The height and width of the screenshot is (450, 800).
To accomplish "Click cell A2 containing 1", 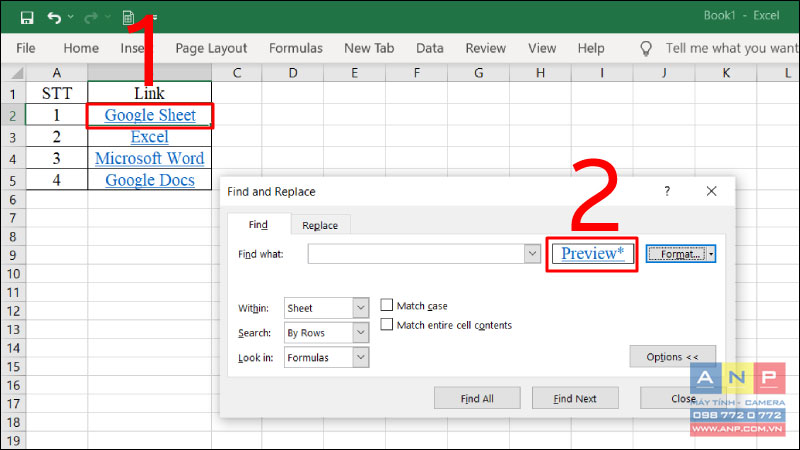I will pos(57,115).
